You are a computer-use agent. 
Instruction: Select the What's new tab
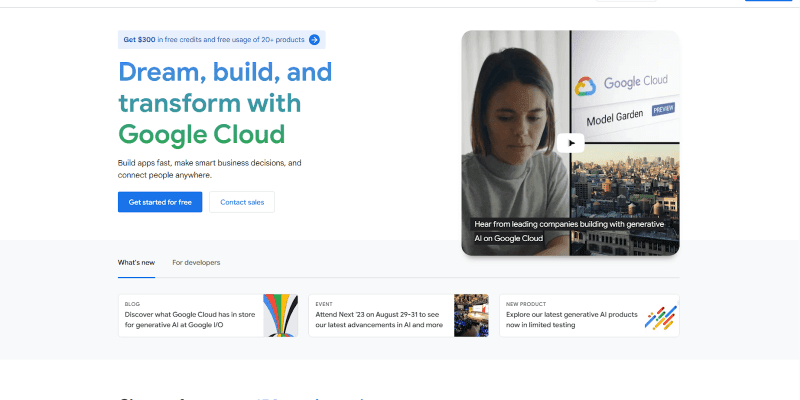click(136, 263)
